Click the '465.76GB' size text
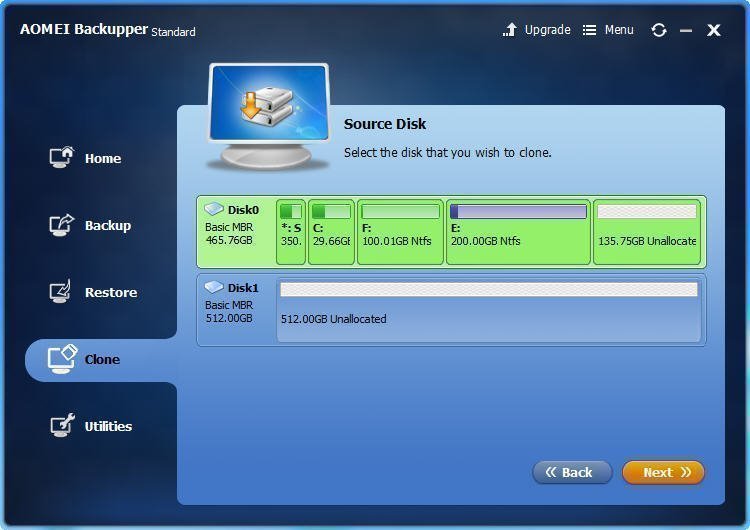Viewport: 750px width, 530px height. 229,240
